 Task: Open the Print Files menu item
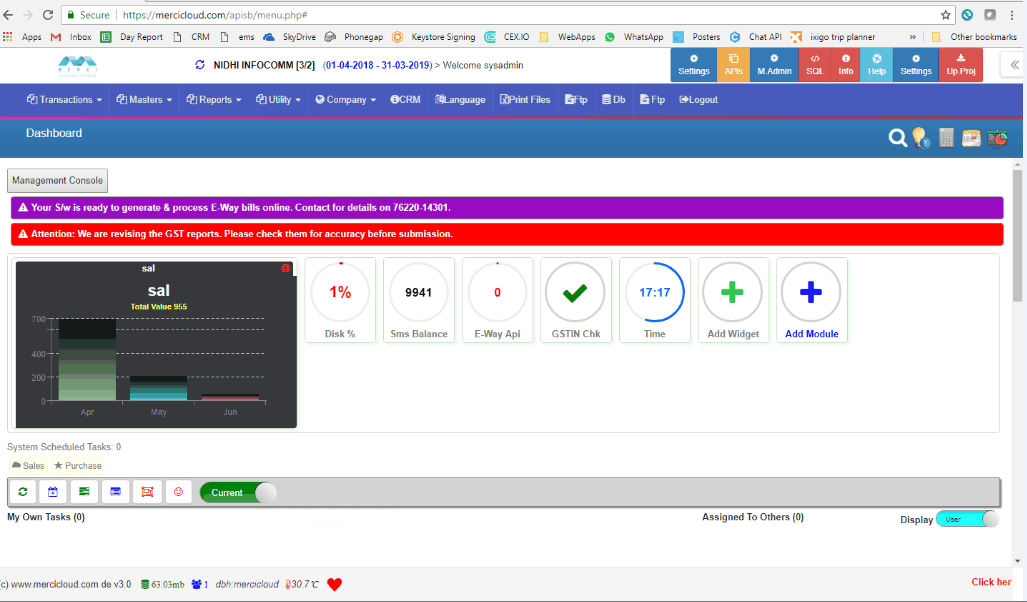(x=524, y=100)
